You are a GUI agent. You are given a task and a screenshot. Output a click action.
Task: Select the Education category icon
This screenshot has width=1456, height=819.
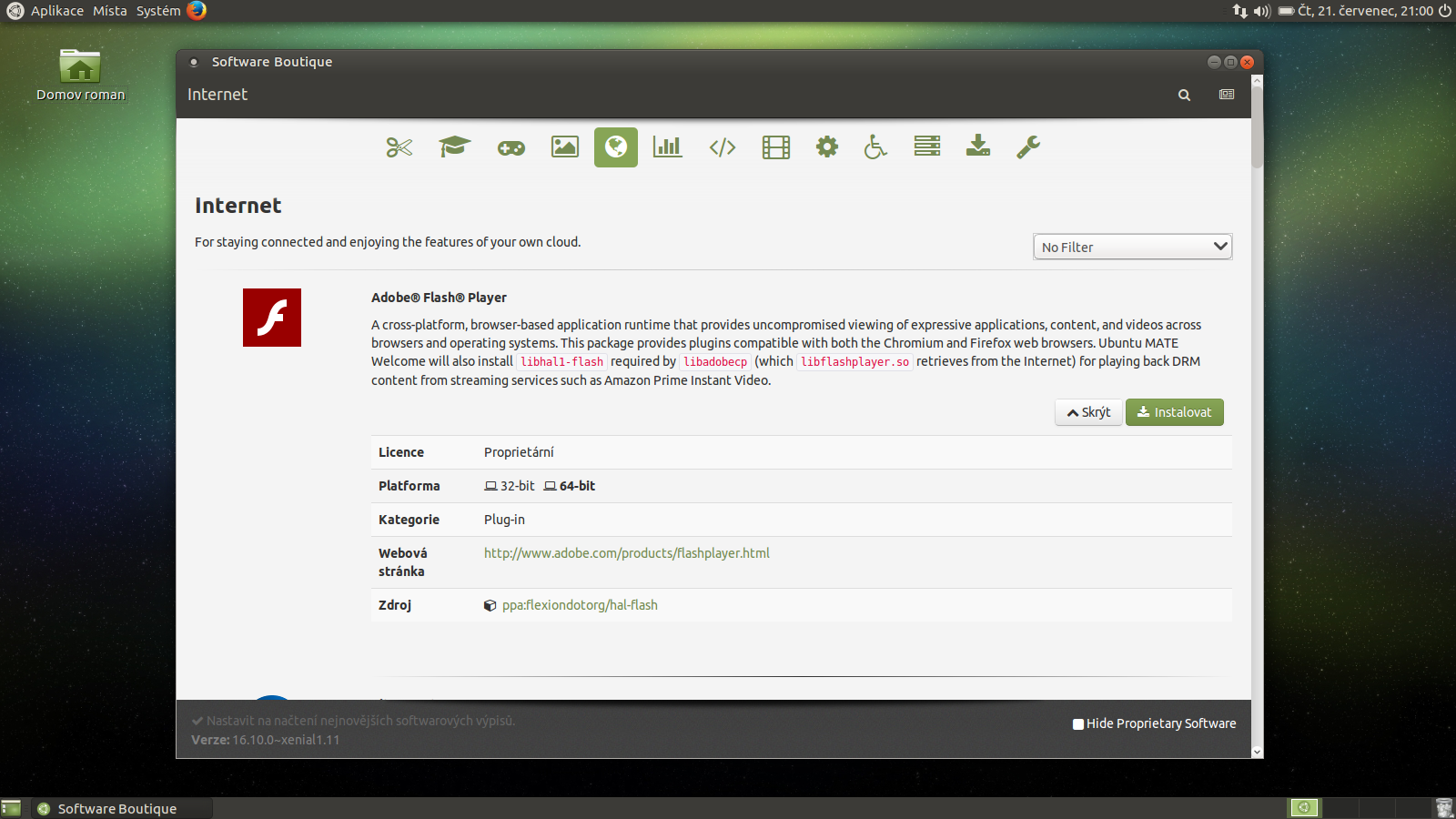click(454, 147)
